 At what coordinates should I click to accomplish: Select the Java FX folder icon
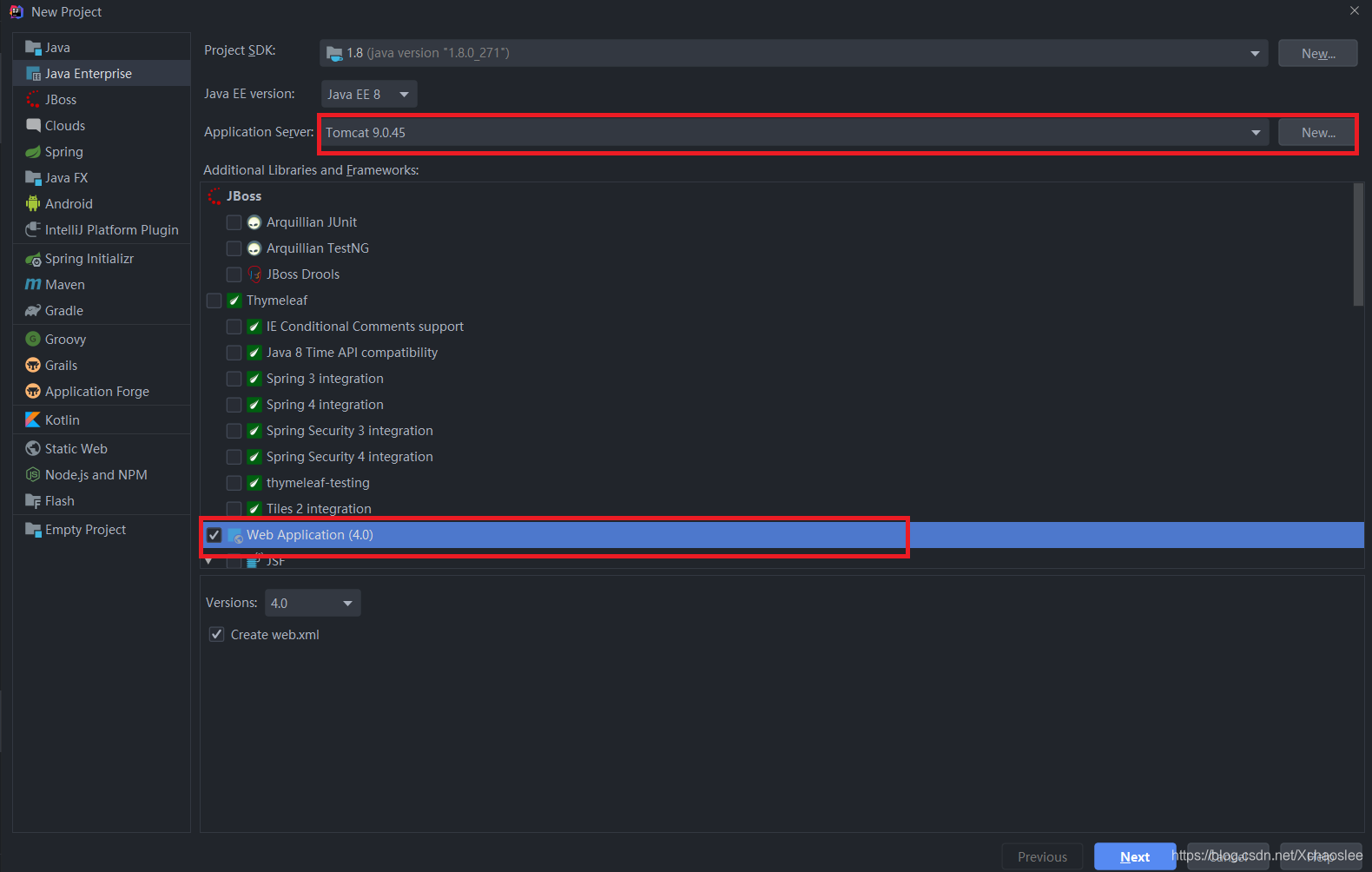[33, 178]
